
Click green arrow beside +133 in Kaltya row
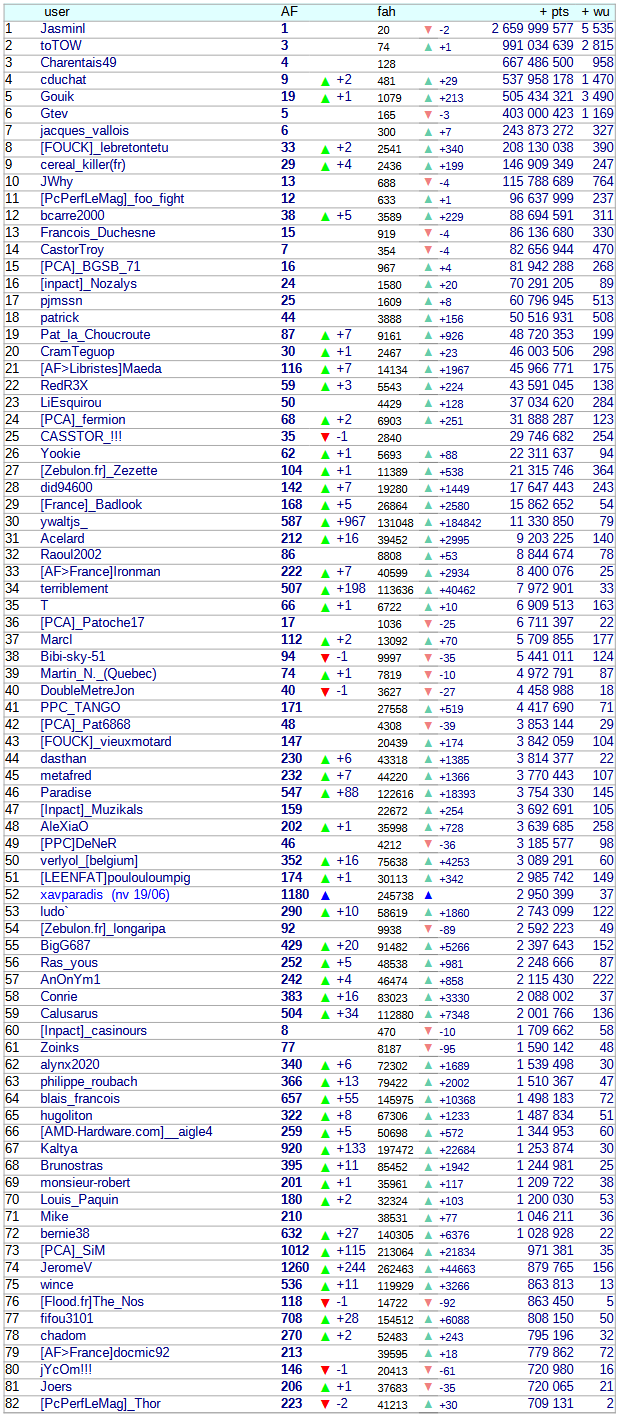(325, 1149)
